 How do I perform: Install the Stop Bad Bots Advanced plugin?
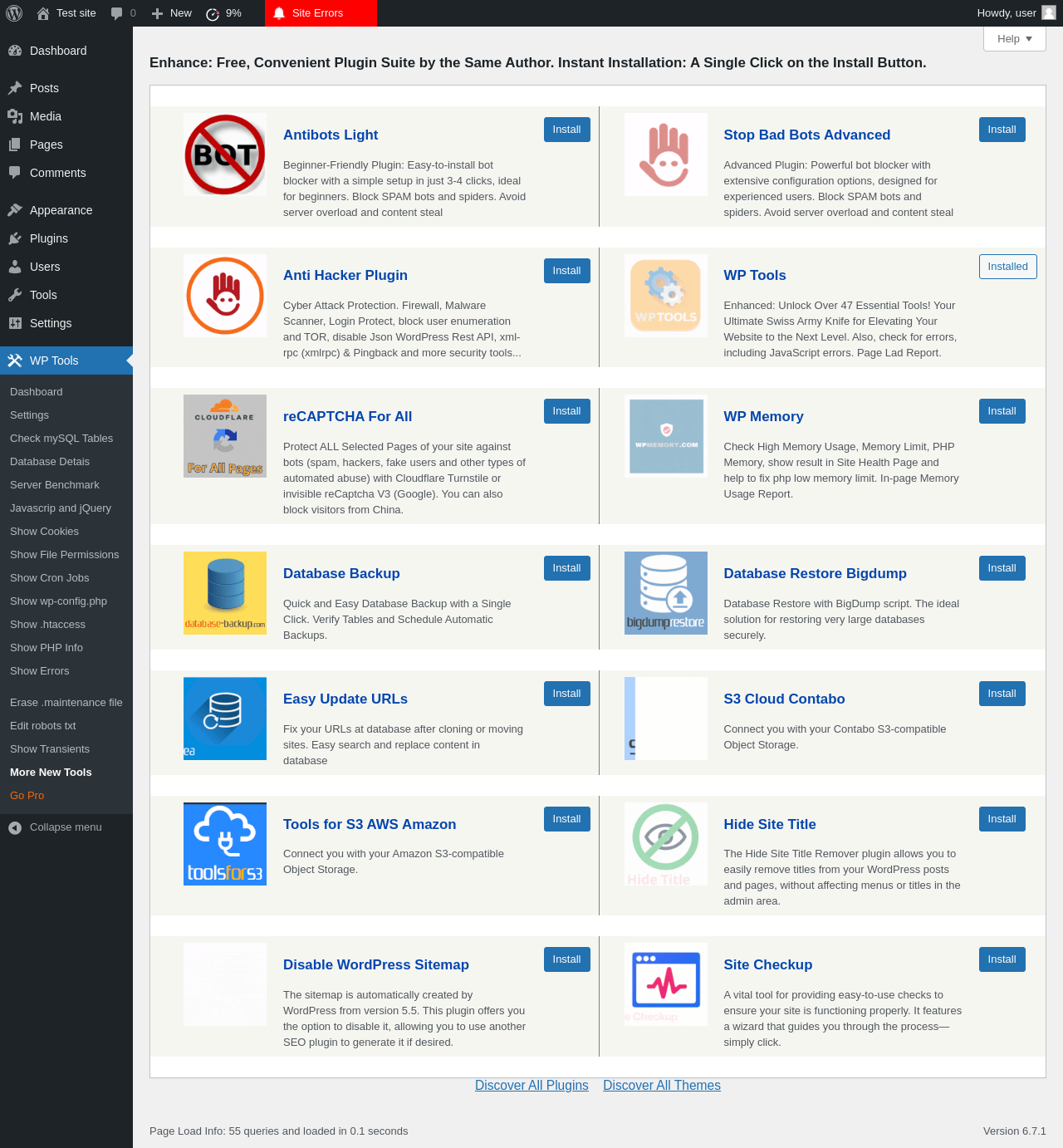click(x=1002, y=130)
